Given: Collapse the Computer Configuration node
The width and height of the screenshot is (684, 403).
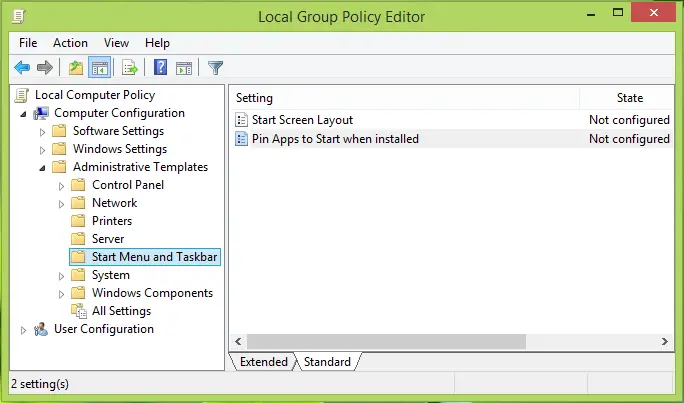Looking at the screenshot, I should tap(23, 114).
